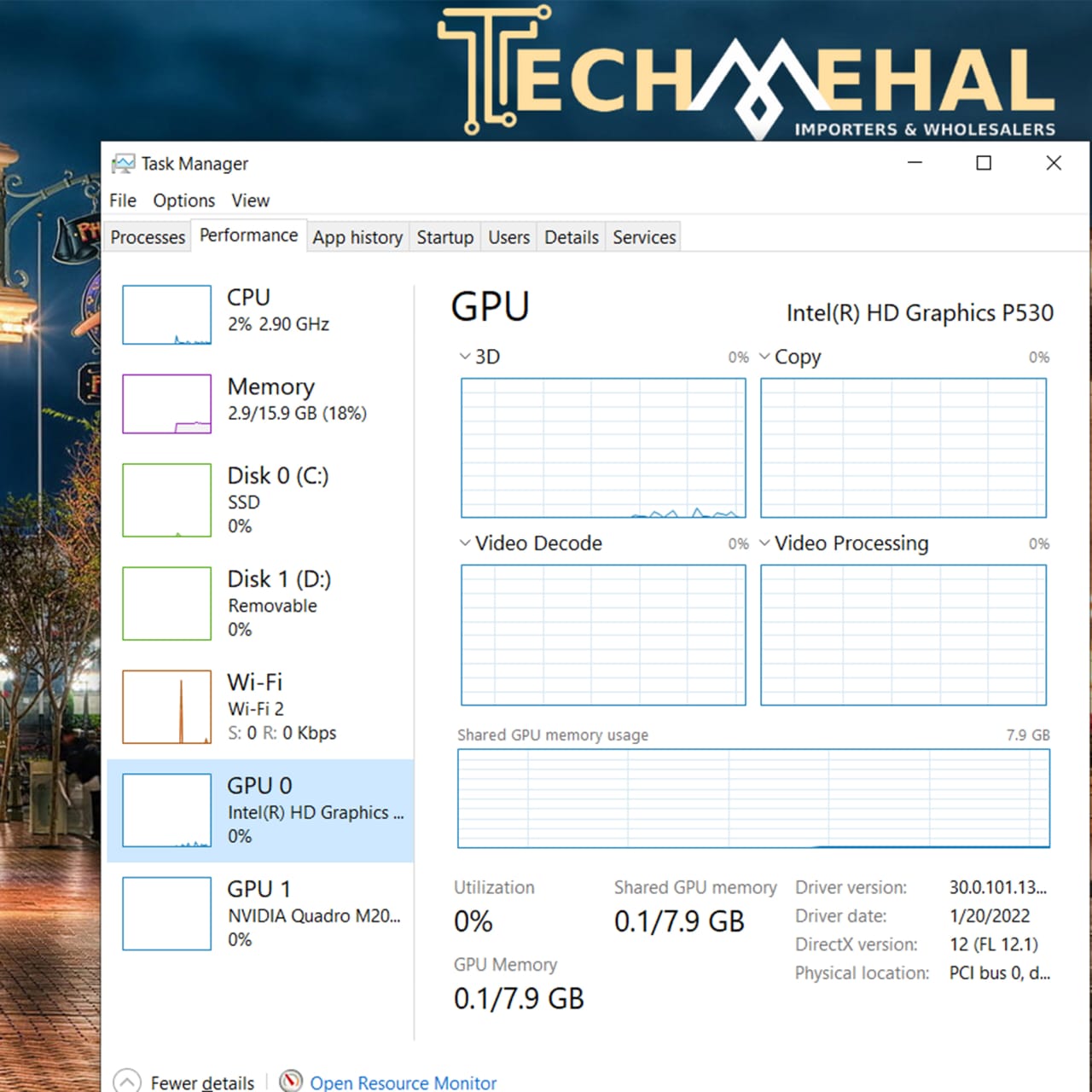Image resolution: width=1092 pixels, height=1092 pixels.
Task: Select the GPU 0 mini graph
Action: pyautogui.click(x=166, y=810)
